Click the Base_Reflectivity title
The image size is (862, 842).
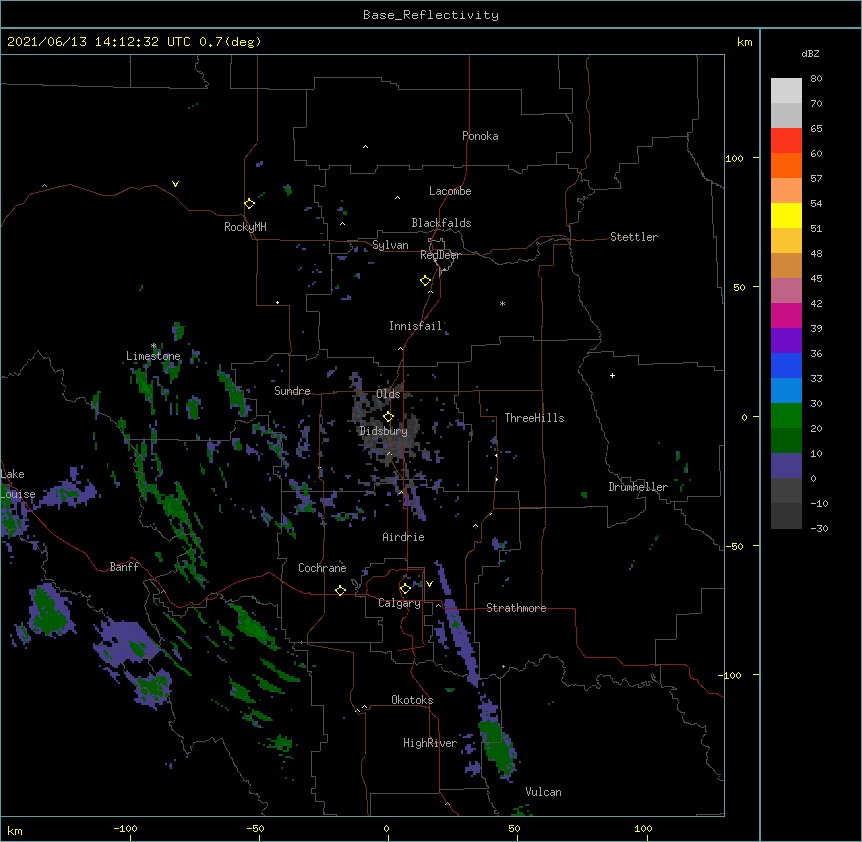(x=431, y=15)
